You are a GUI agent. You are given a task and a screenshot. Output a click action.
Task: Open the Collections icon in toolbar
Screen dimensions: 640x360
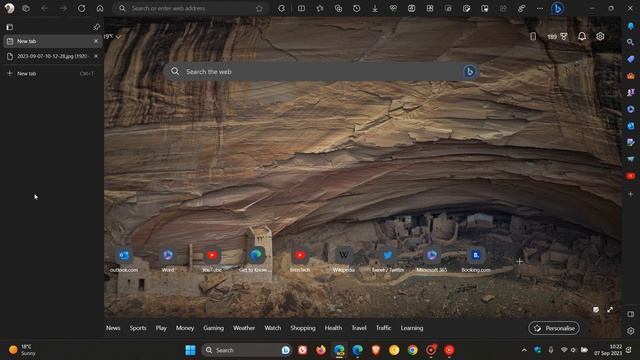338,8
